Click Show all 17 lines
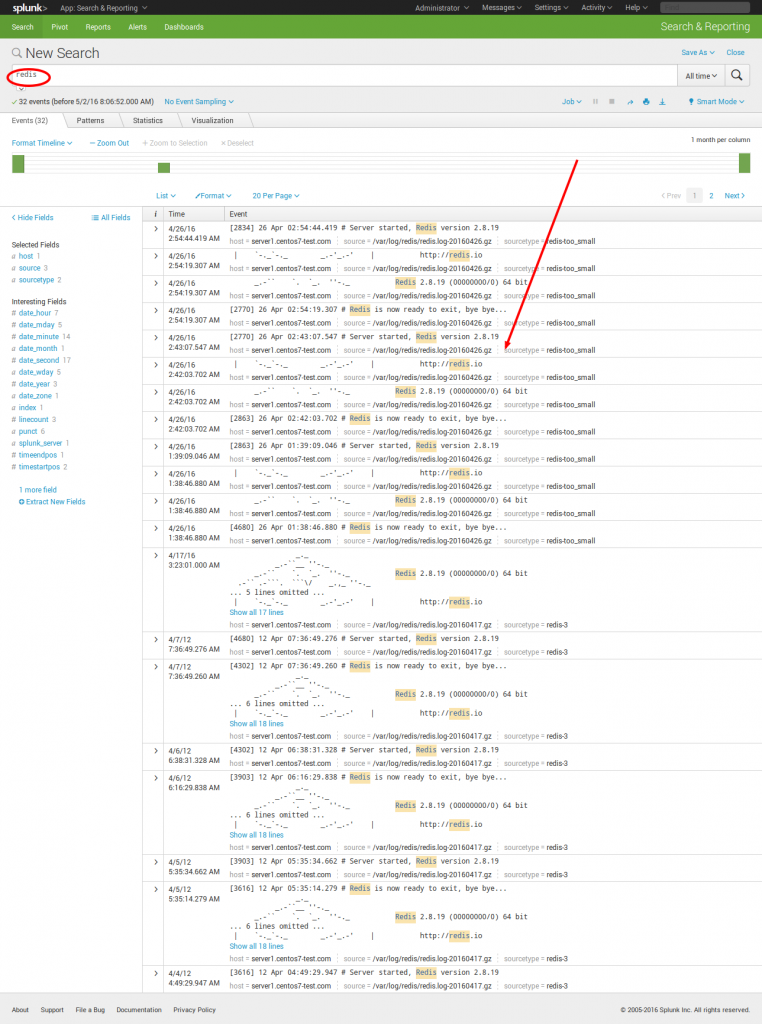This screenshot has height=1024, width=762. [257, 613]
